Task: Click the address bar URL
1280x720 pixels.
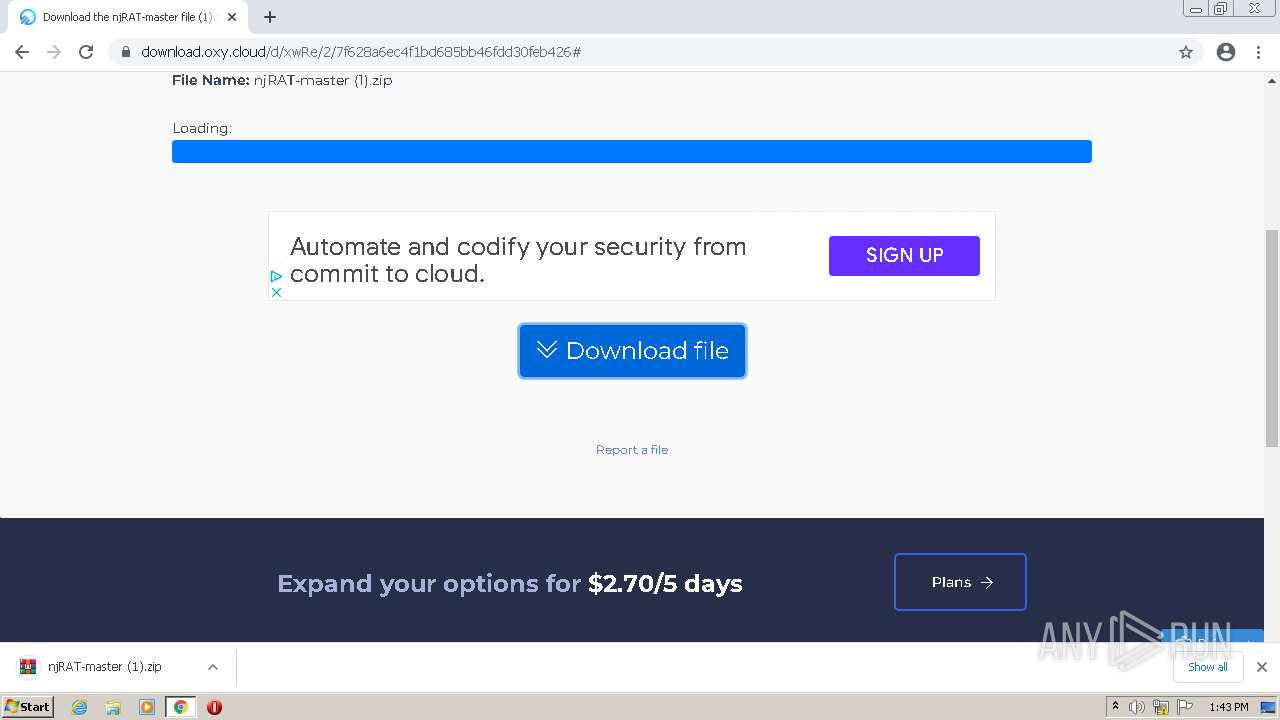Action: coord(361,52)
